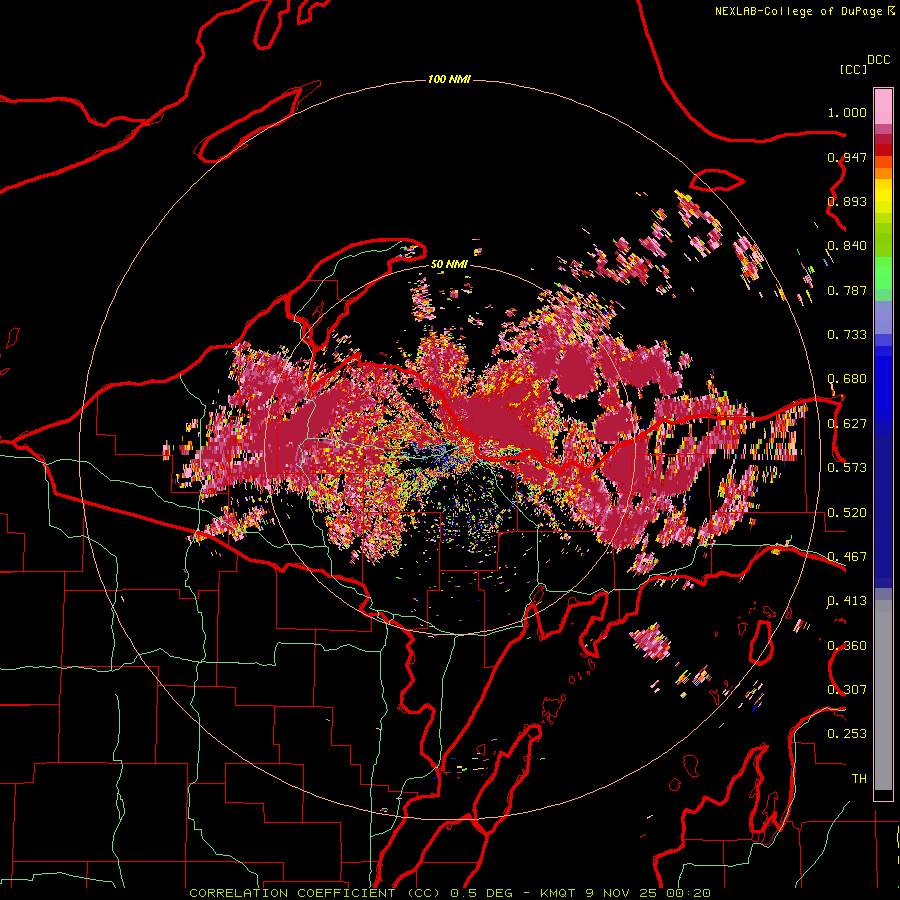The height and width of the screenshot is (900, 900).
Task: Click the DCC label above the color scale
Action: coord(879,60)
